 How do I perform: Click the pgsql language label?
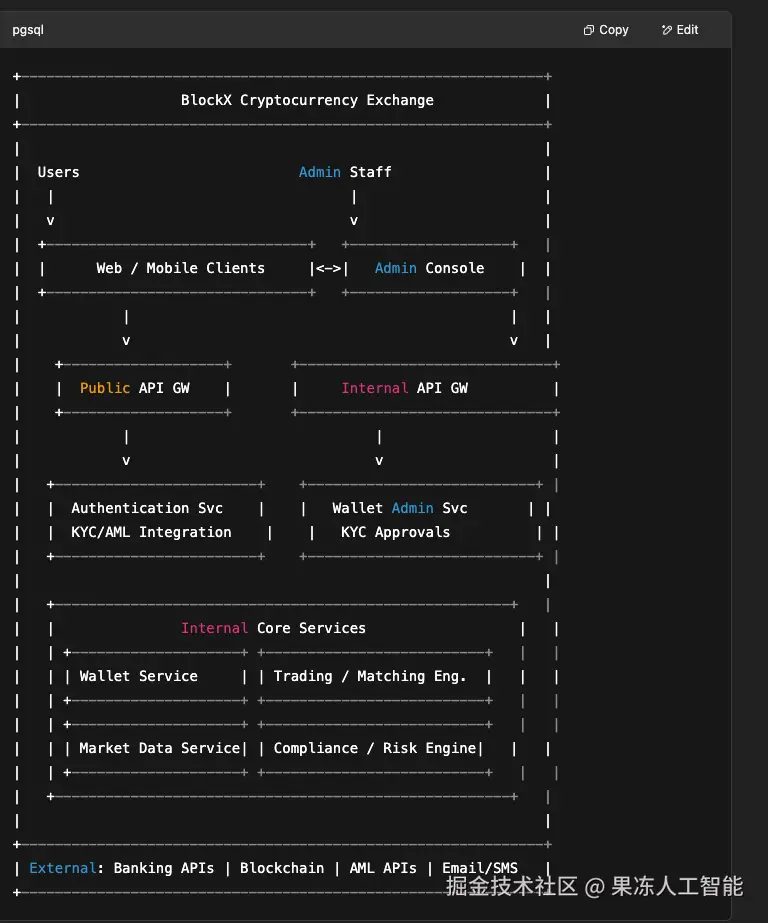(x=28, y=29)
